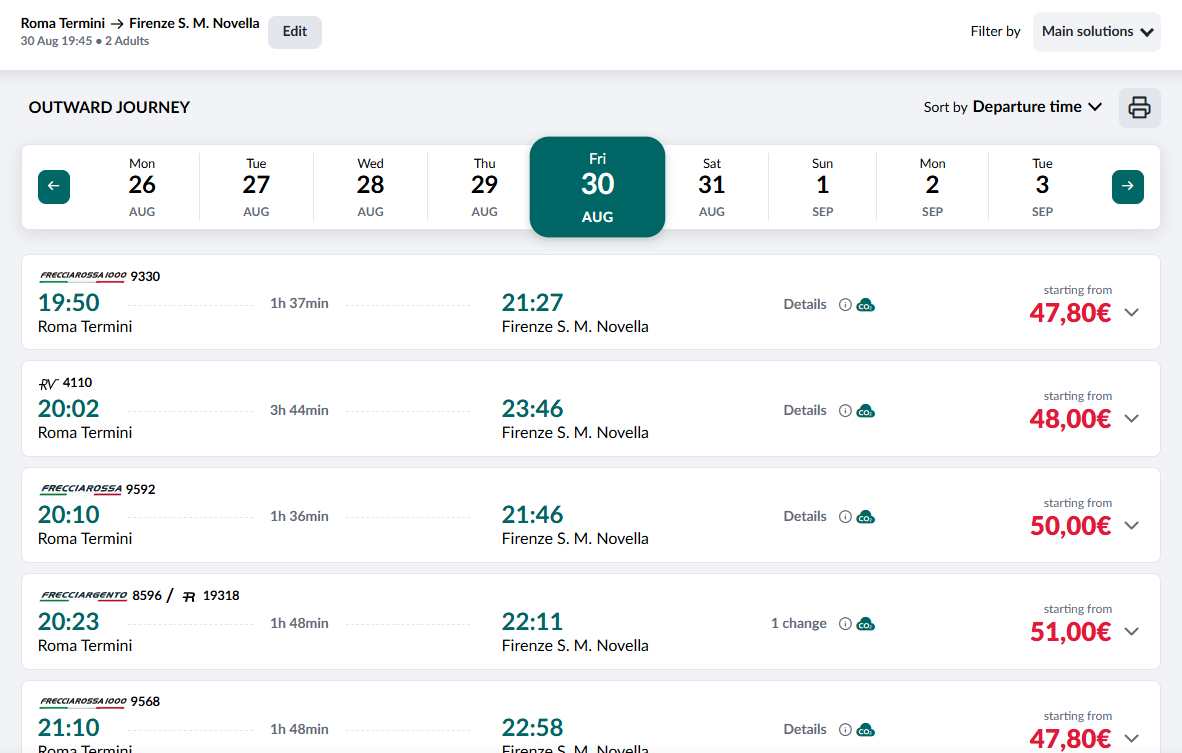Click the 1h 36min duration text
Viewport: 1182px width, 753px height.
(x=299, y=516)
